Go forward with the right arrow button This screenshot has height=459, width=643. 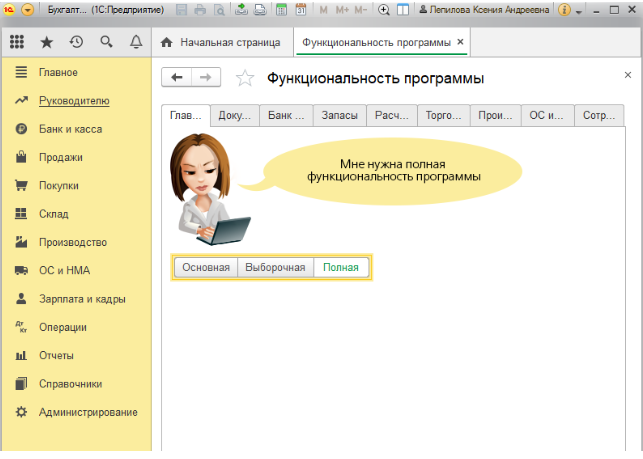coord(206,77)
